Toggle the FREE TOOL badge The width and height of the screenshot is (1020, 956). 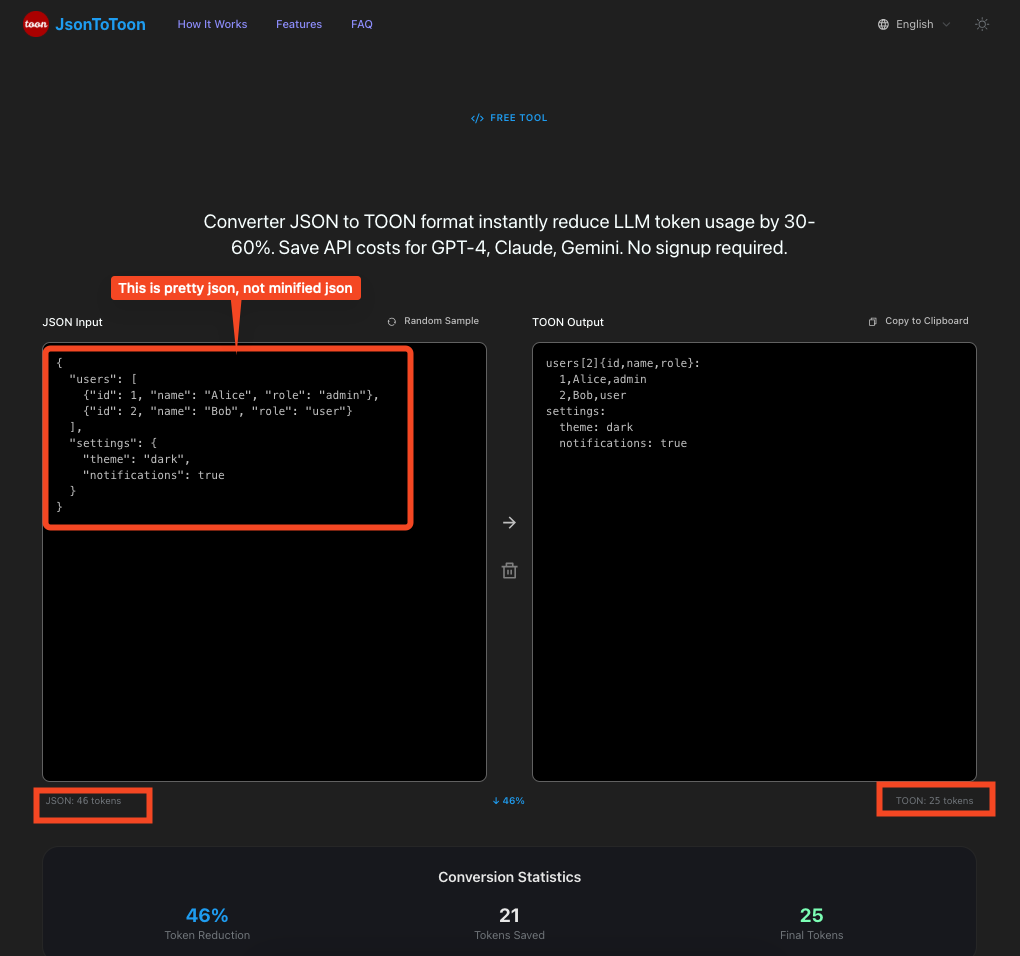pos(509,117)
